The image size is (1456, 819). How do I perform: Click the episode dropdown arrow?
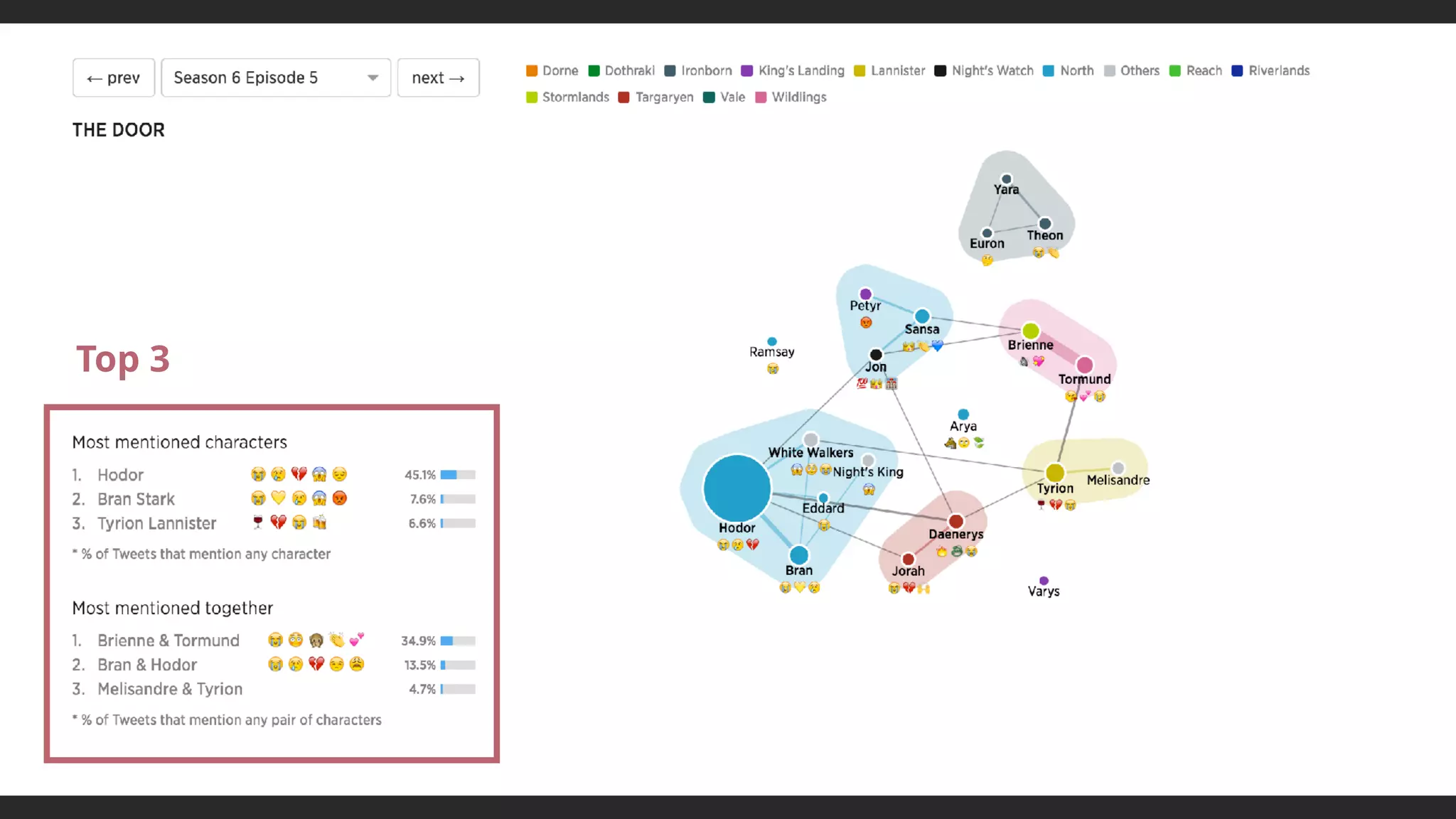point(373,77)
